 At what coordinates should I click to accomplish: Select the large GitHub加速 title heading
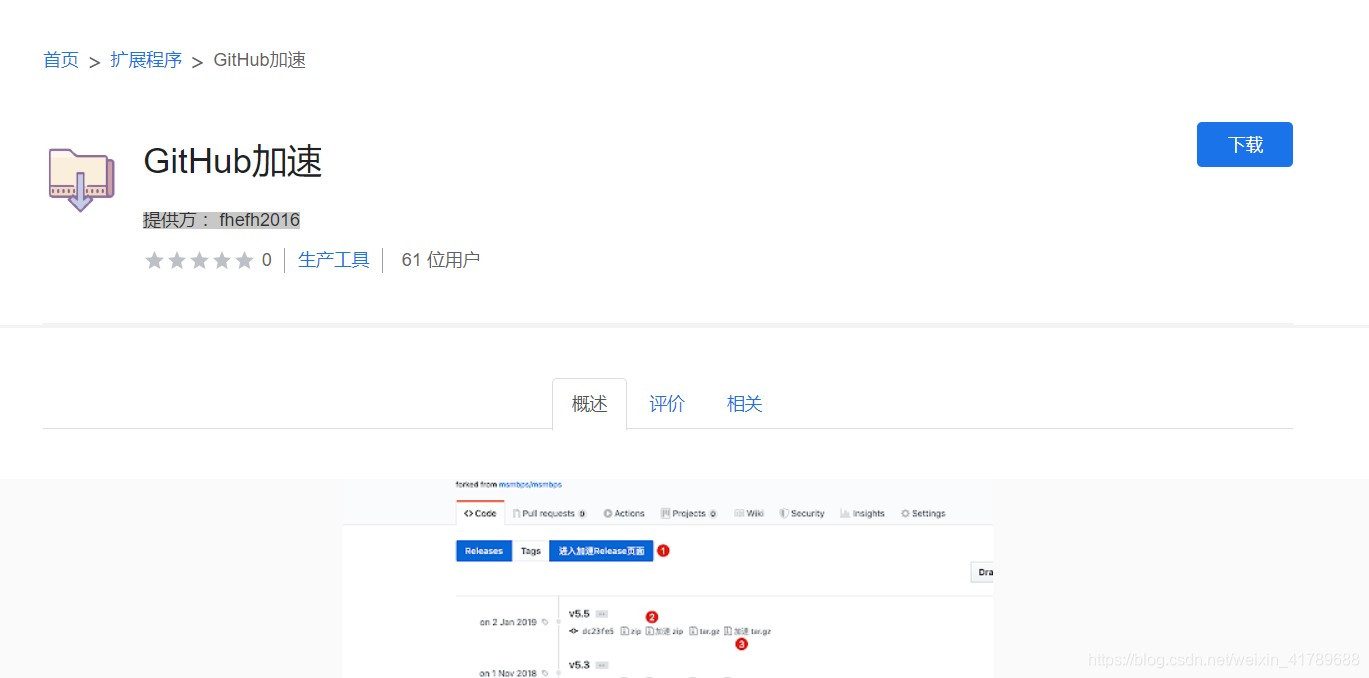click(x=233, y=161)
